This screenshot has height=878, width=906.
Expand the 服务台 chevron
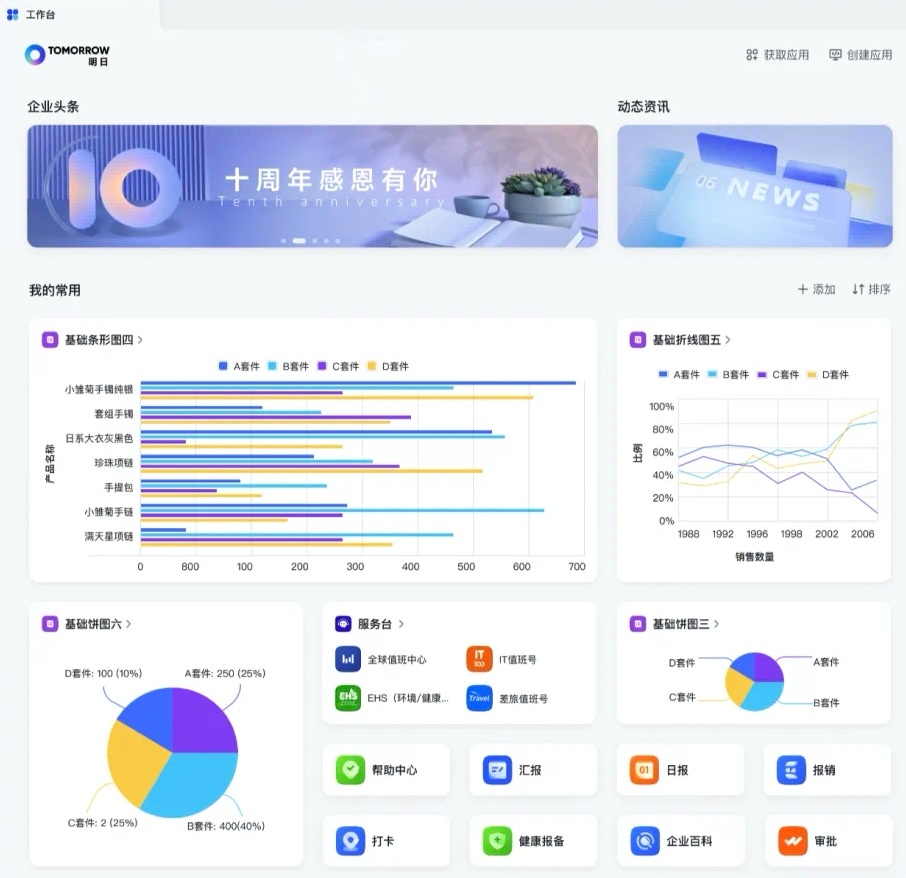pos(401,624)
